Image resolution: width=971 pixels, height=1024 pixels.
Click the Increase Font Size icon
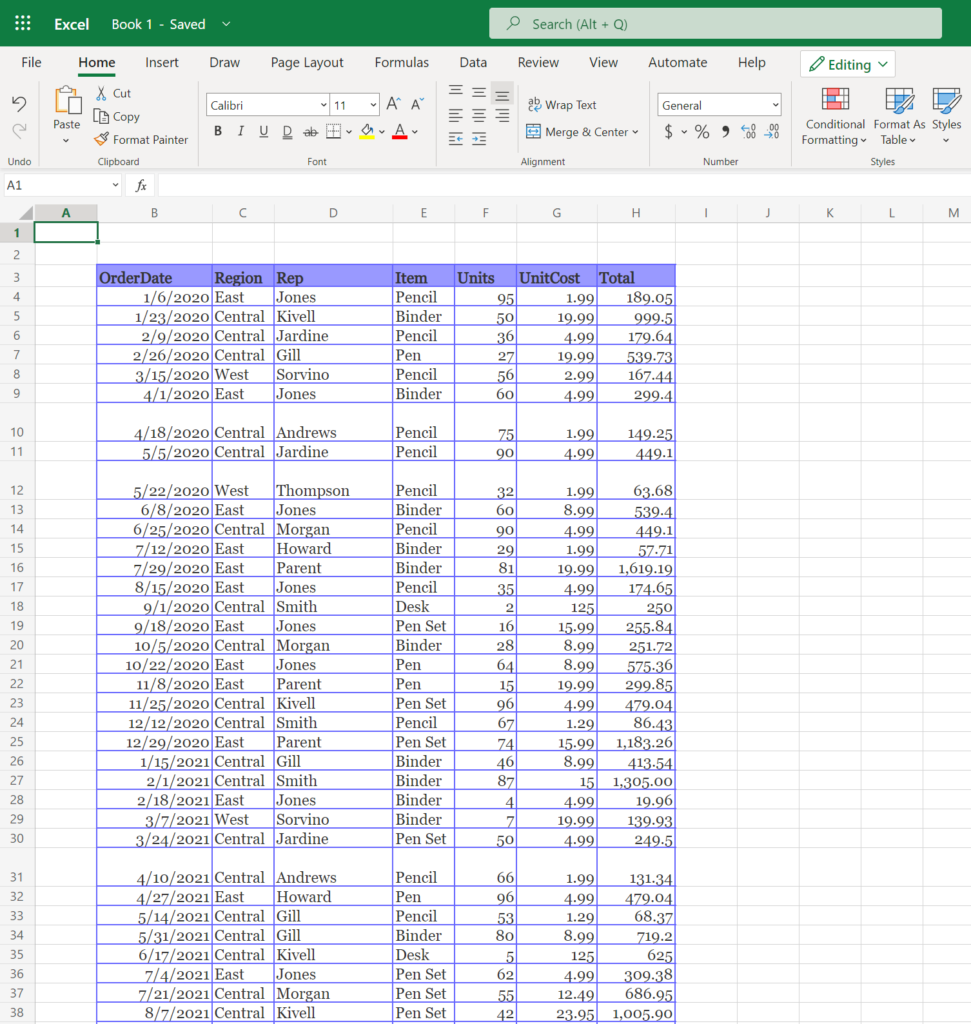coord(393,104)
